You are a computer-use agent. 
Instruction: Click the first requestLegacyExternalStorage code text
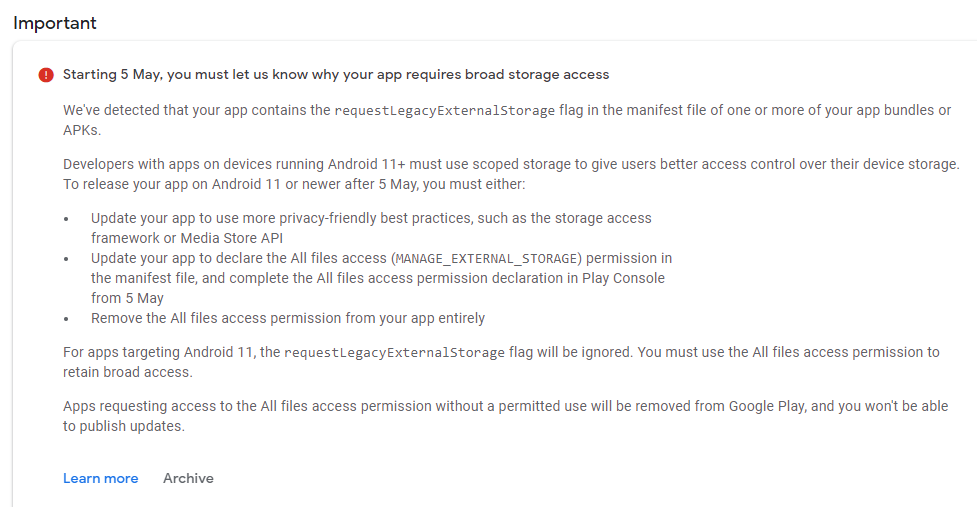pyautogui.click(x=444, y=111)
